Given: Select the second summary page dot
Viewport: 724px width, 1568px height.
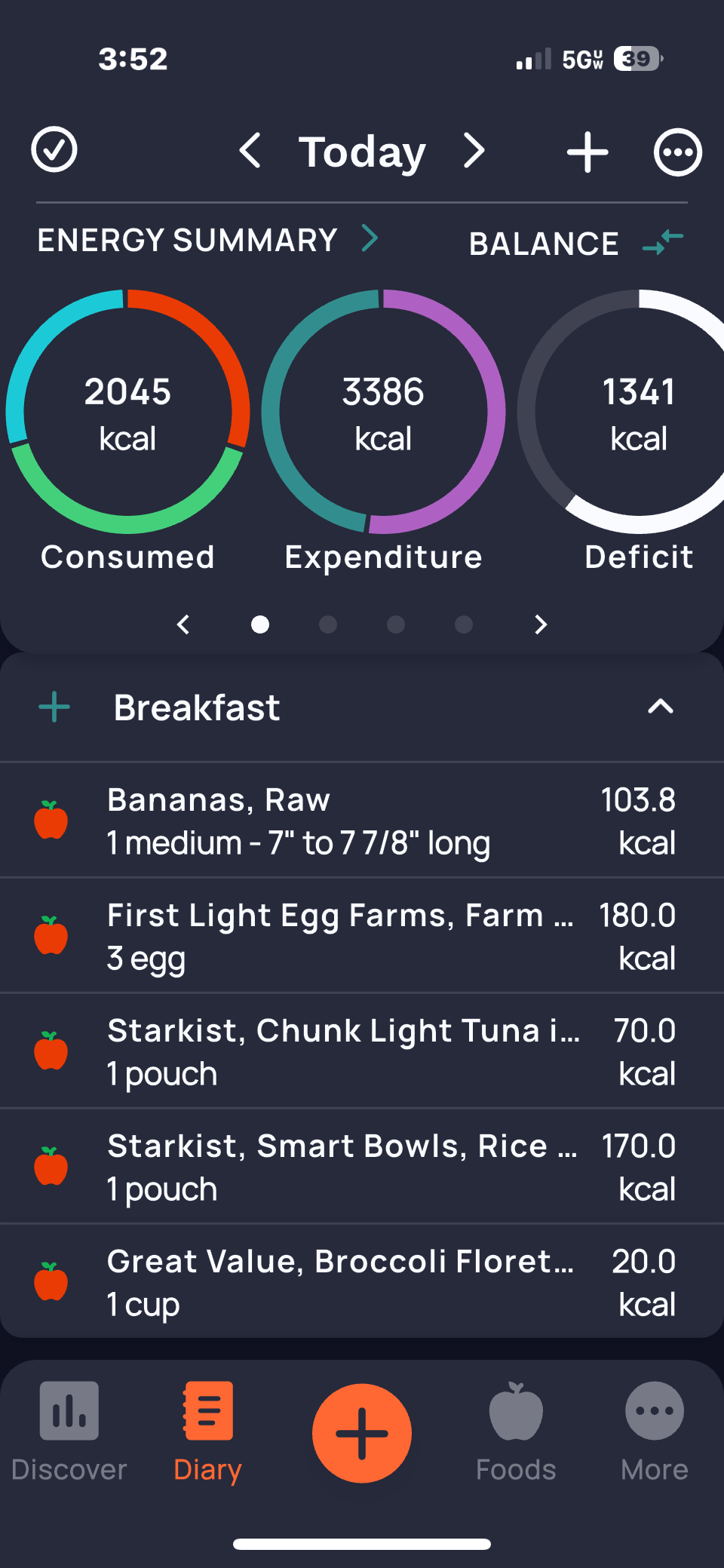Looking at the screenshot, I should pos(328,624).
